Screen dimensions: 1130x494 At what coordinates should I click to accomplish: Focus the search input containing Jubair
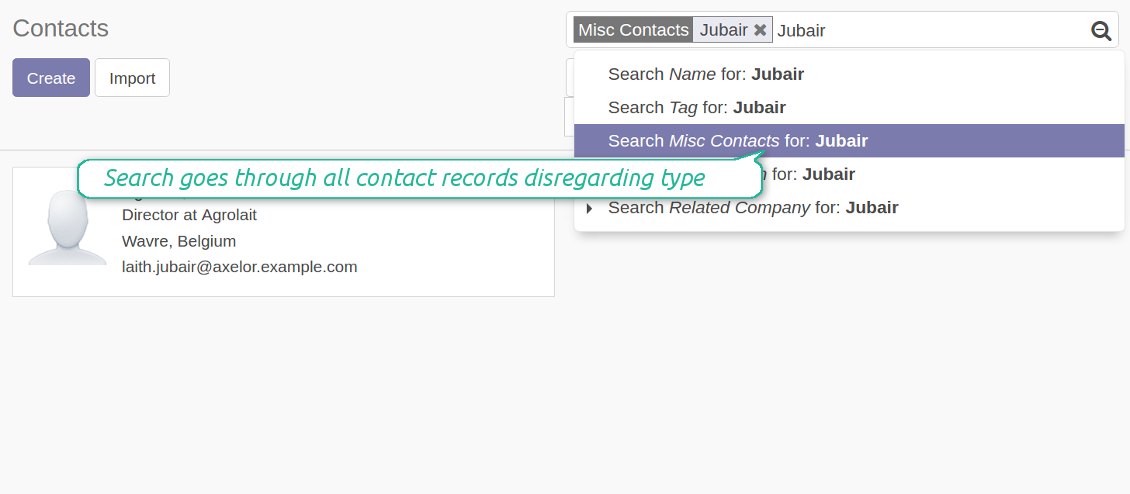point(930,30)
